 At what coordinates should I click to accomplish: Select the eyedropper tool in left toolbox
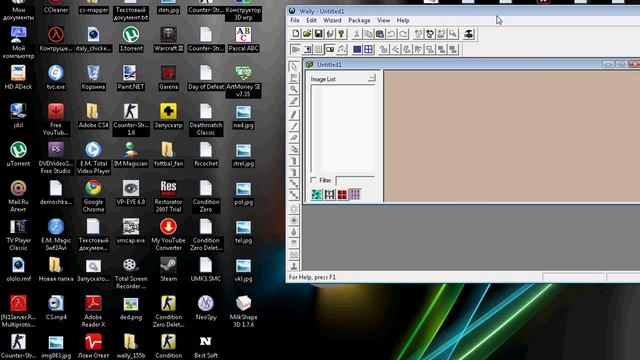(x=294, y=101)
